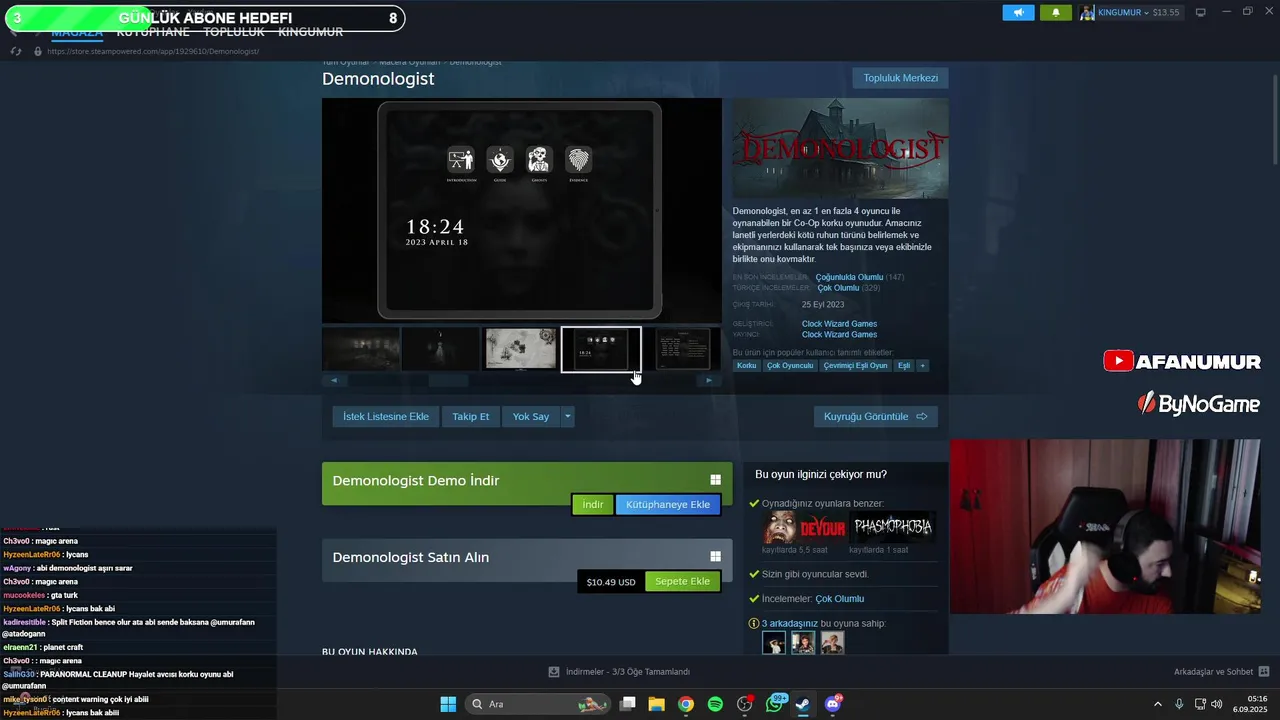Open the Çok Olumlu Turkish reviews link
Image resolution: width=1280 pixels, height=720 pixels.
pos(838,288)
